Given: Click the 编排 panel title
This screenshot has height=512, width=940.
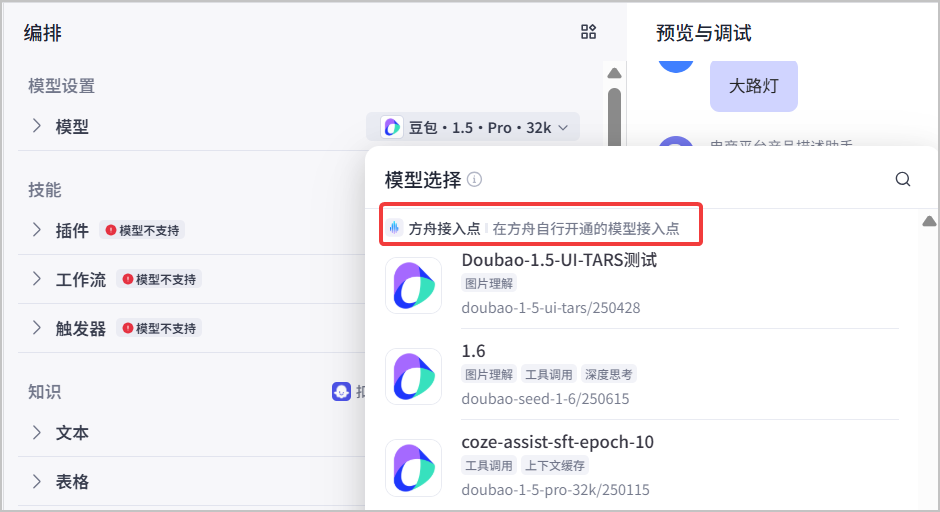Looking at the screenshot, I should tap(43, 33).
